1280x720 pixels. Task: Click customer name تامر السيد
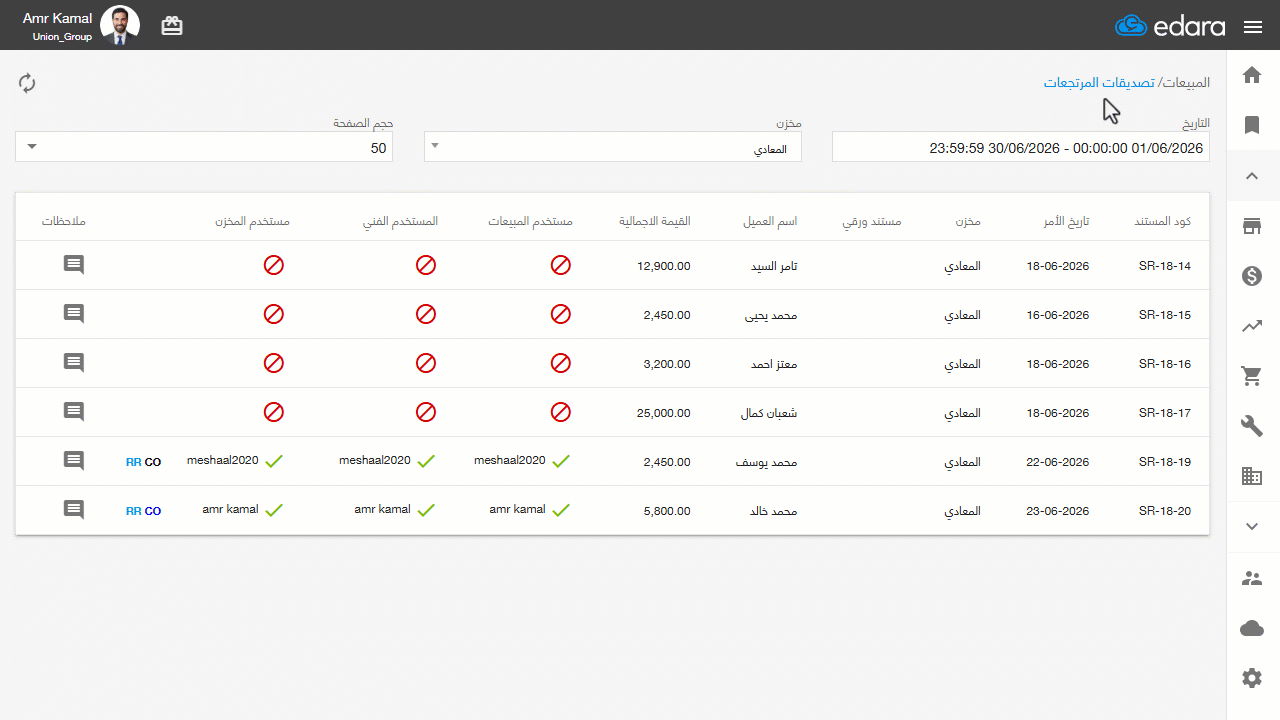pyautogui.click(x=774, y=266)
